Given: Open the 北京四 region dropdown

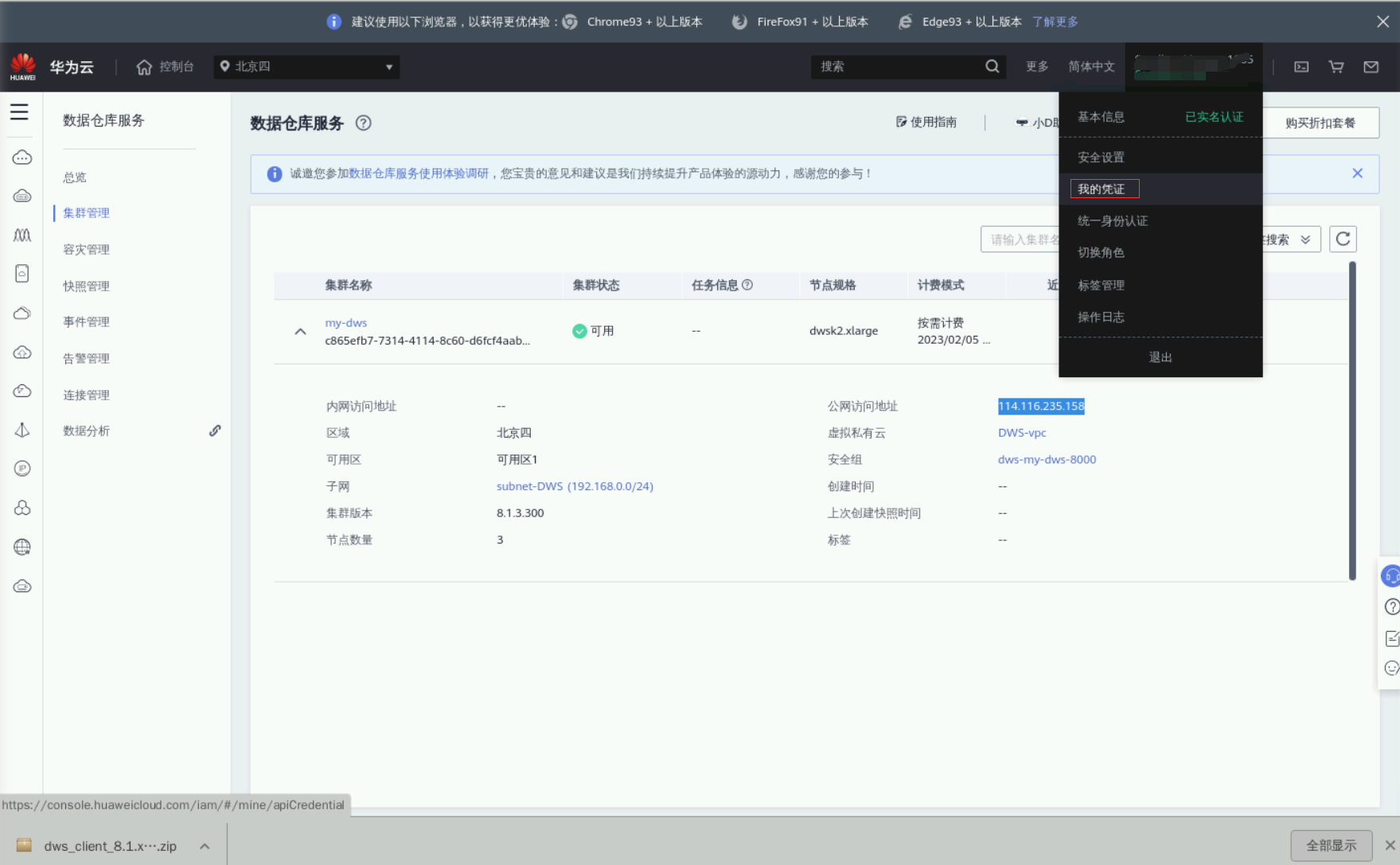Looking at the screenshot, I should click(x=307, y=67).
